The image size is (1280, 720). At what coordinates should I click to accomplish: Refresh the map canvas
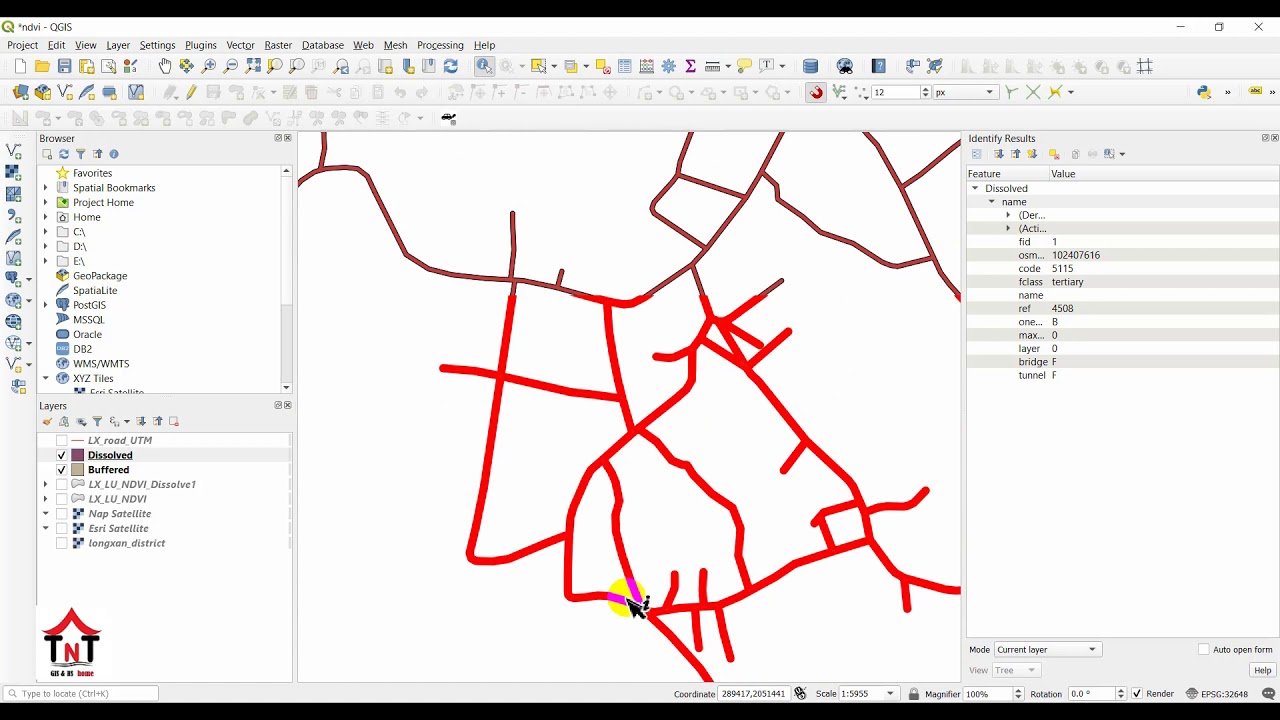click(451, 66)
